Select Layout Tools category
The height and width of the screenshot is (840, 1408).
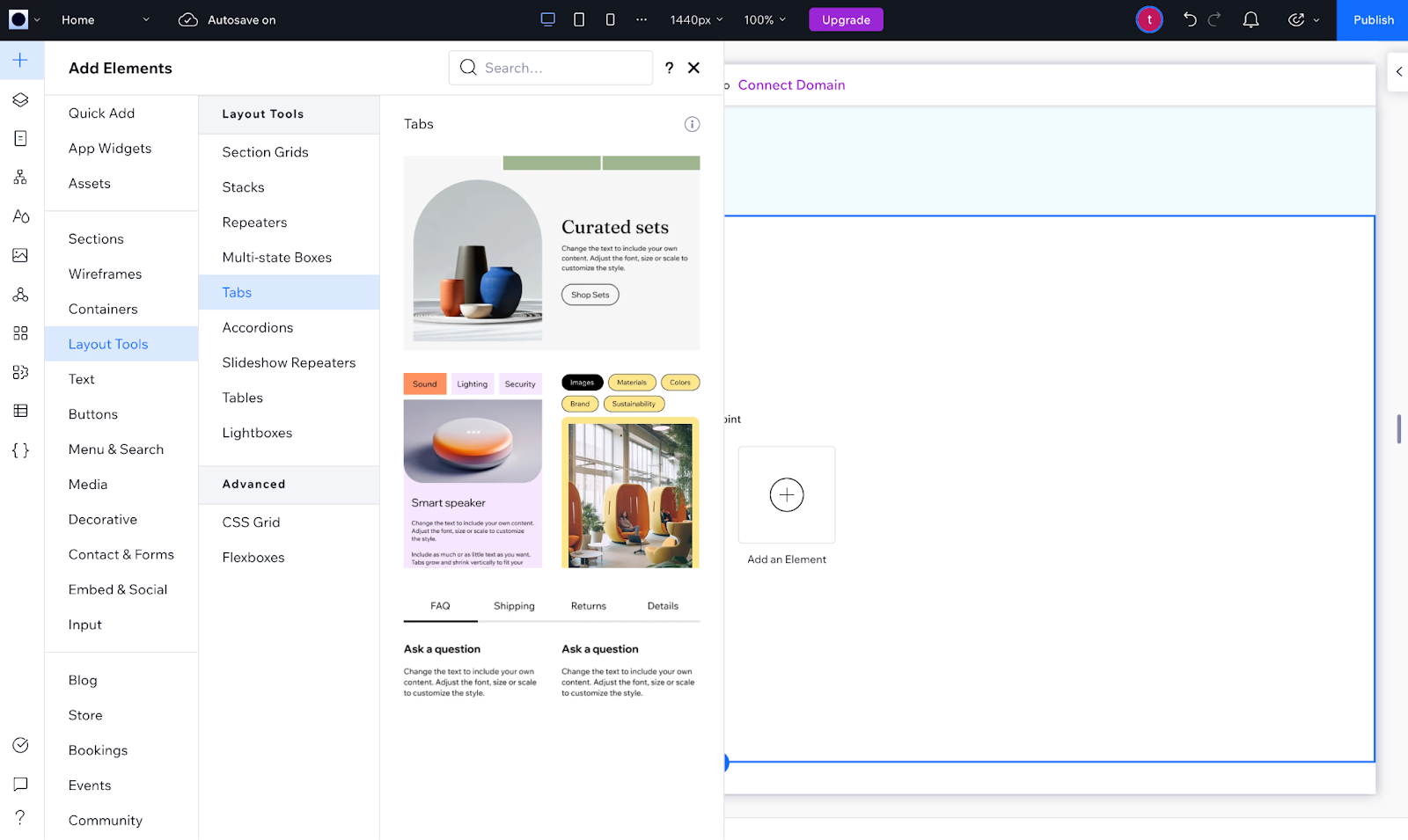[121, 344]
